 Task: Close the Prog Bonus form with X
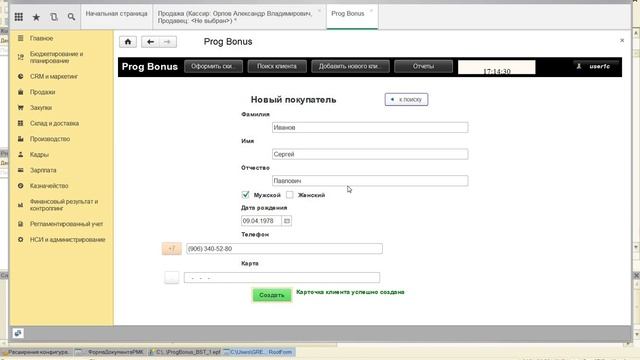point(622,40)
